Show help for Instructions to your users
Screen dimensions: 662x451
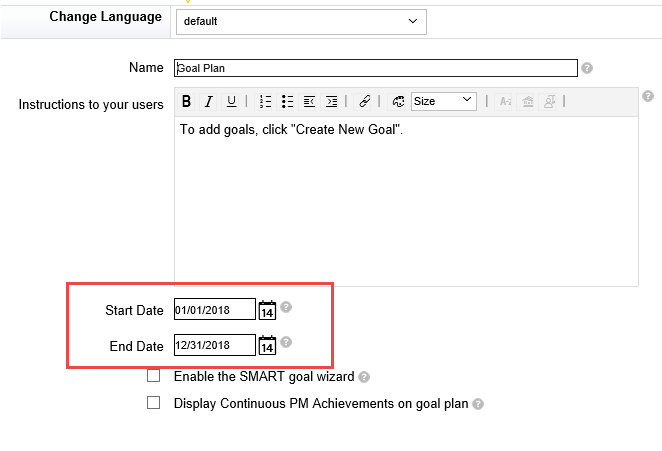click(x=648, y=96)
